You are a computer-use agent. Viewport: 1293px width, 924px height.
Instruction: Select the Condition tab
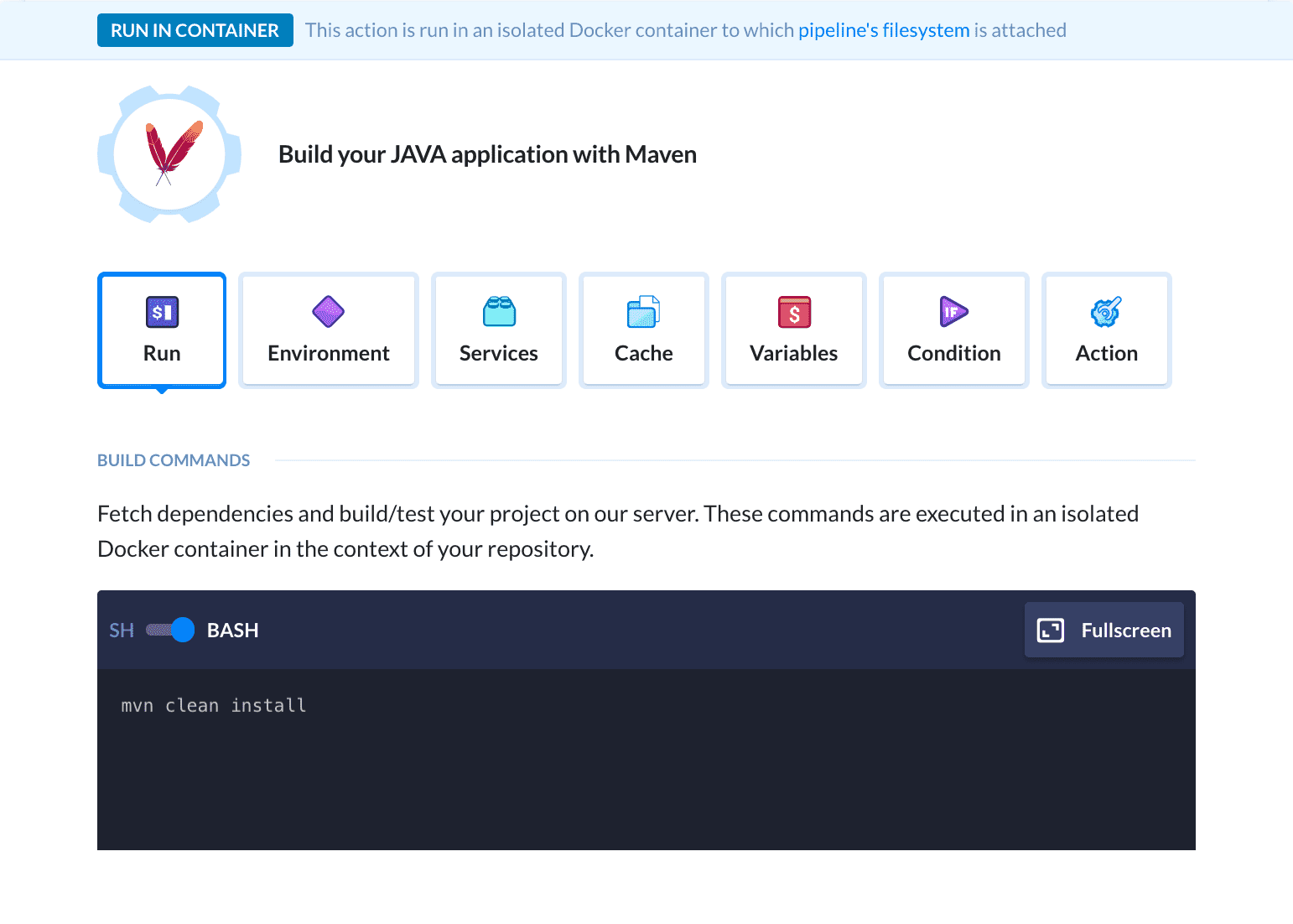tap(954, 330)
